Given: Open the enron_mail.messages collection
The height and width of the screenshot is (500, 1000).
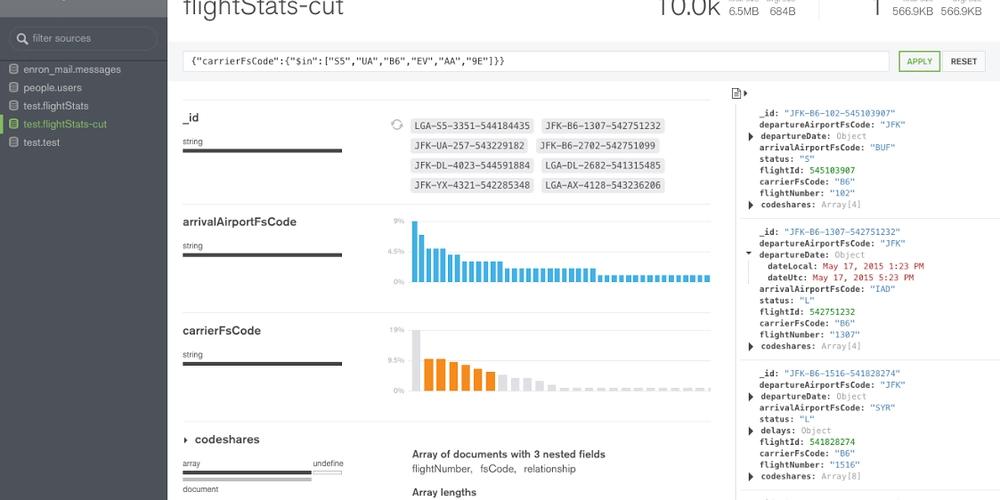Looking at the screenshot, I should coord(72,70).
